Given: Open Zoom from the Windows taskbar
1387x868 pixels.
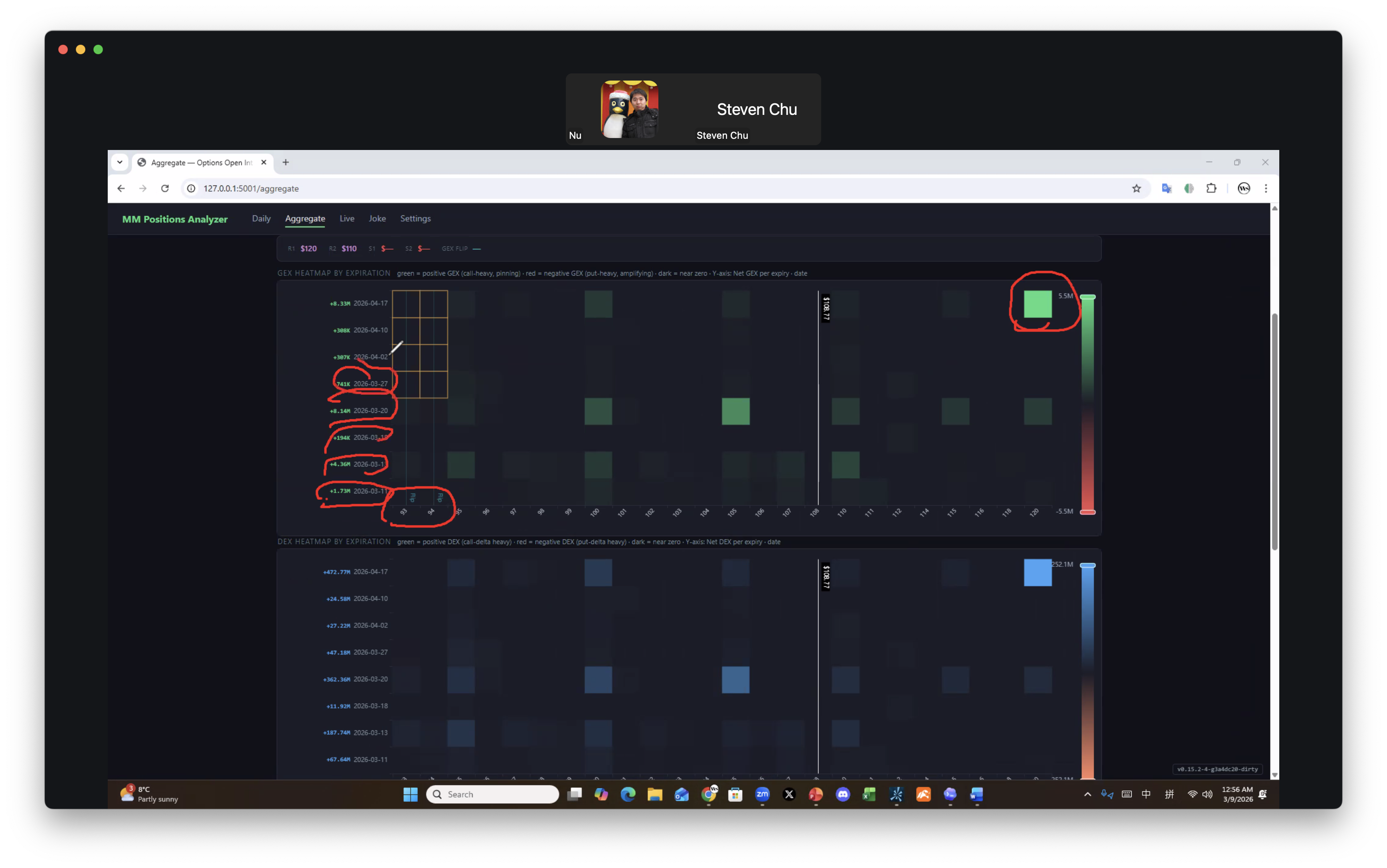Looking at the screenshot, I should coord(763,794).
